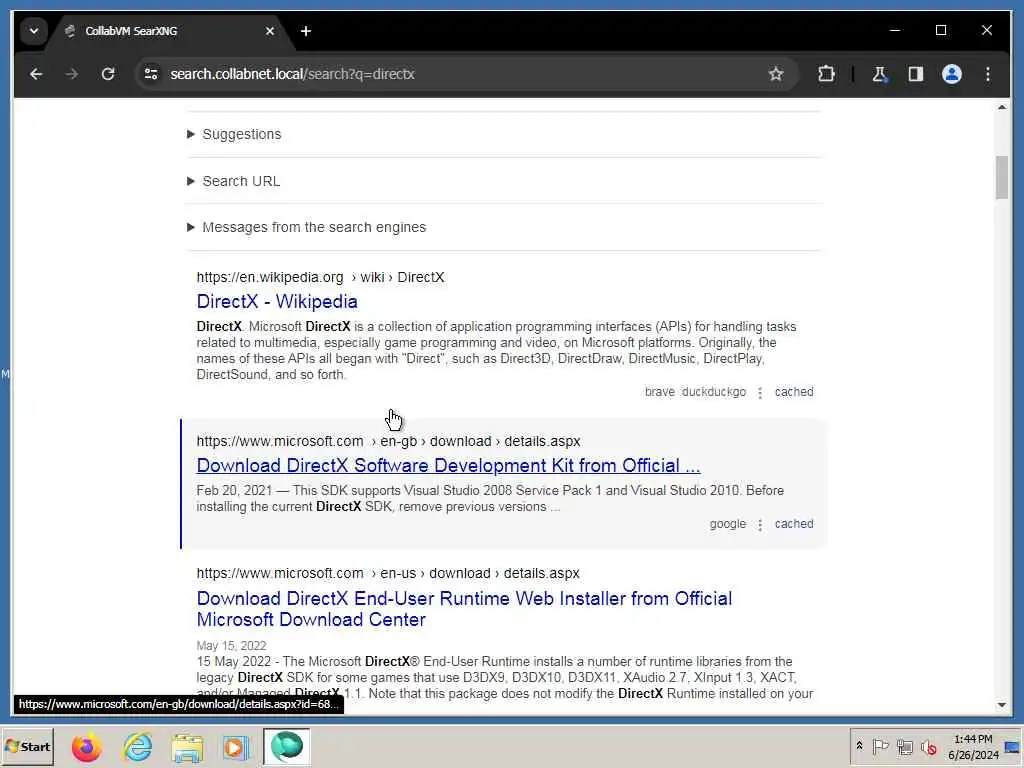1024x768 pixels.
Task: Open more options for DirectX SDK result
Action: pyautogui.click(x=760, y=524)
